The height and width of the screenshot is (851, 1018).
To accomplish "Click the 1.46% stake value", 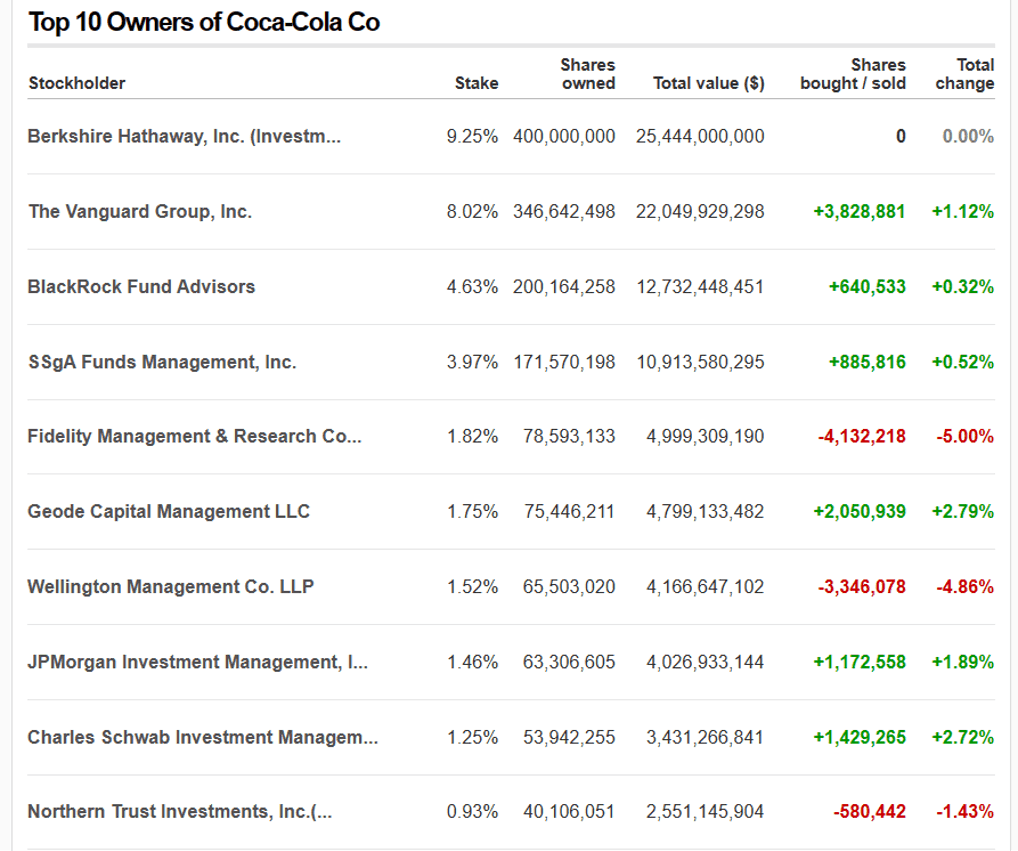I will [473, 662].
